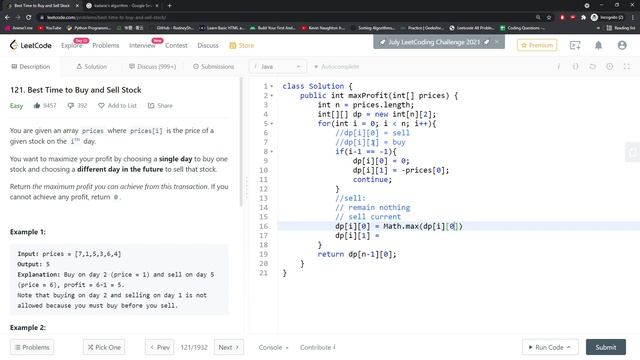Click the Premium button
The width and height of the screenshot is (640, 360).
point(537,45)
